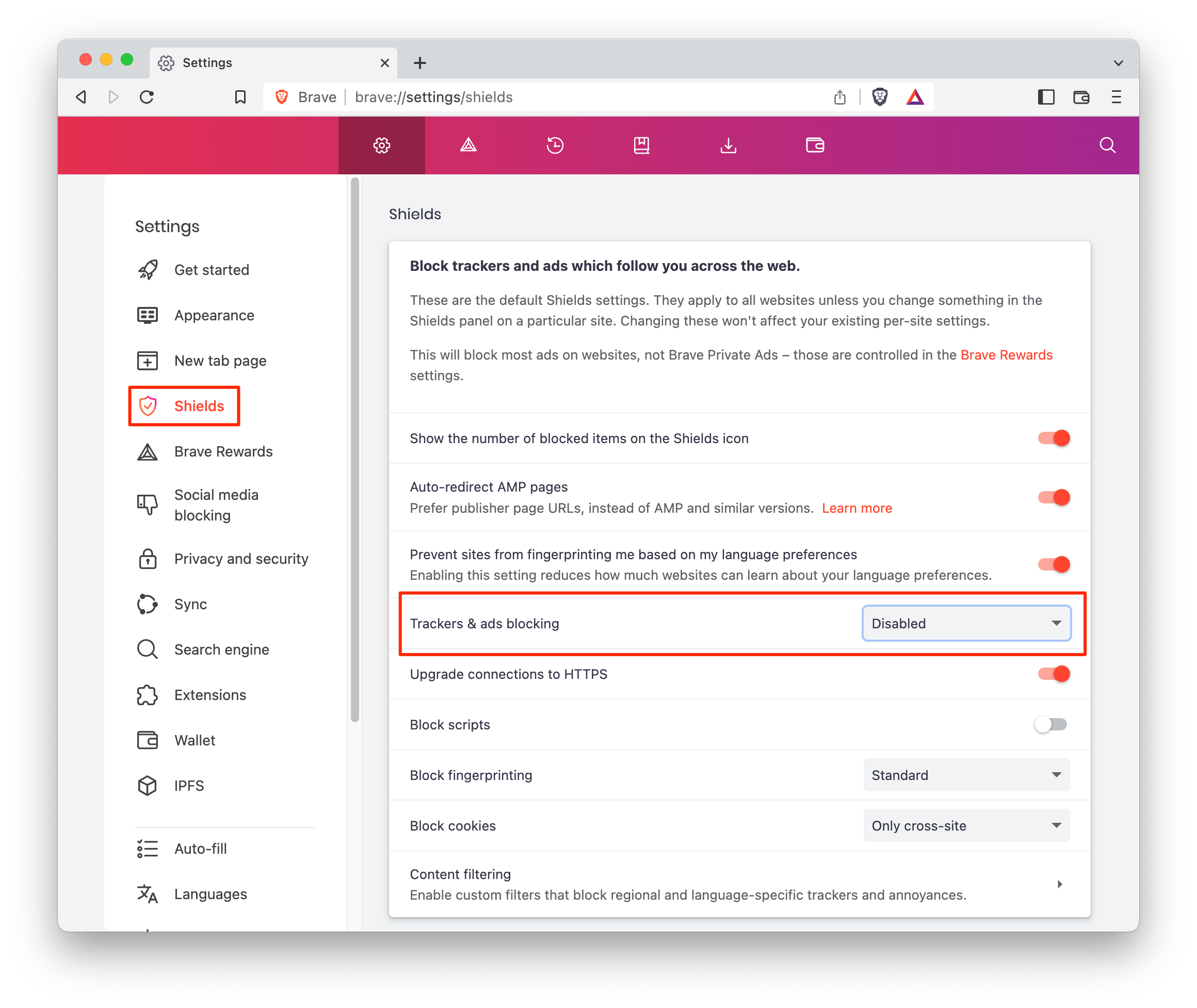Open Extensions settings
This screenshot has width=1197, height=1008.
tap(191, 695)
